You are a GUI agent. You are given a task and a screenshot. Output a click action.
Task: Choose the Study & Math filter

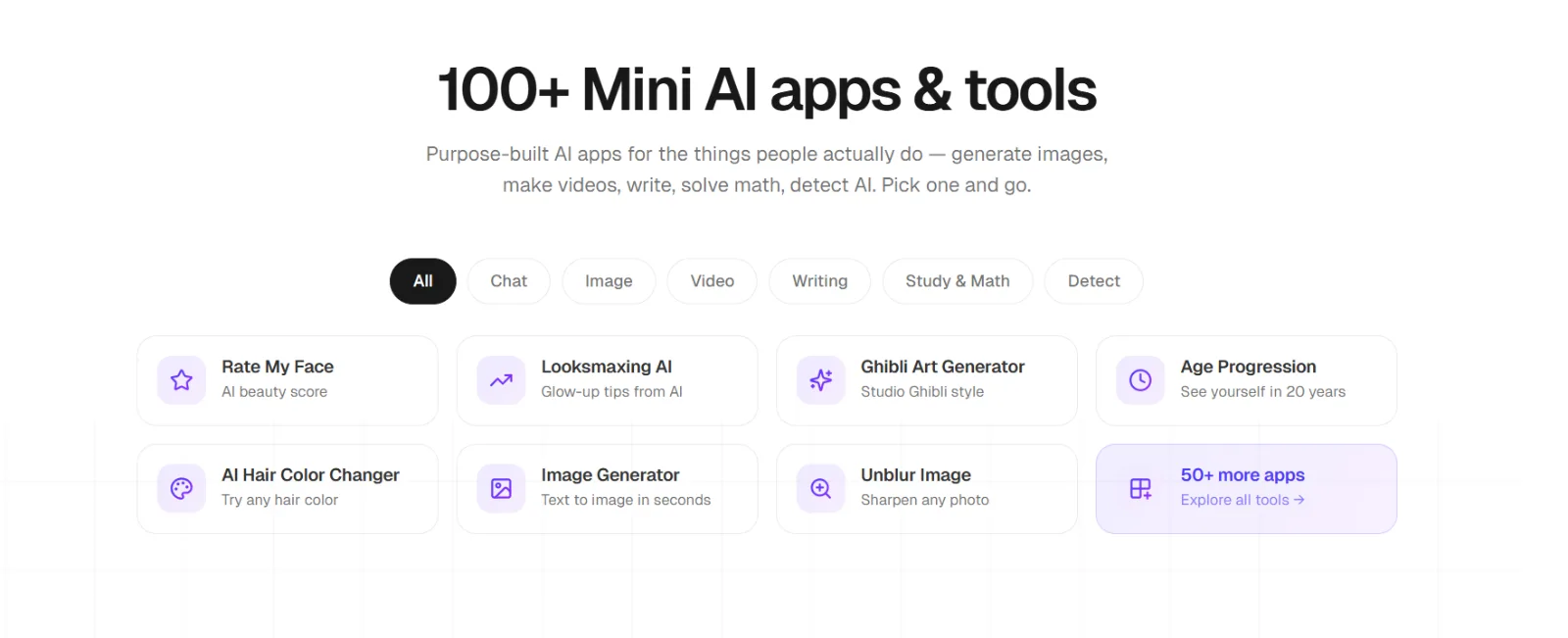point(957,281)
